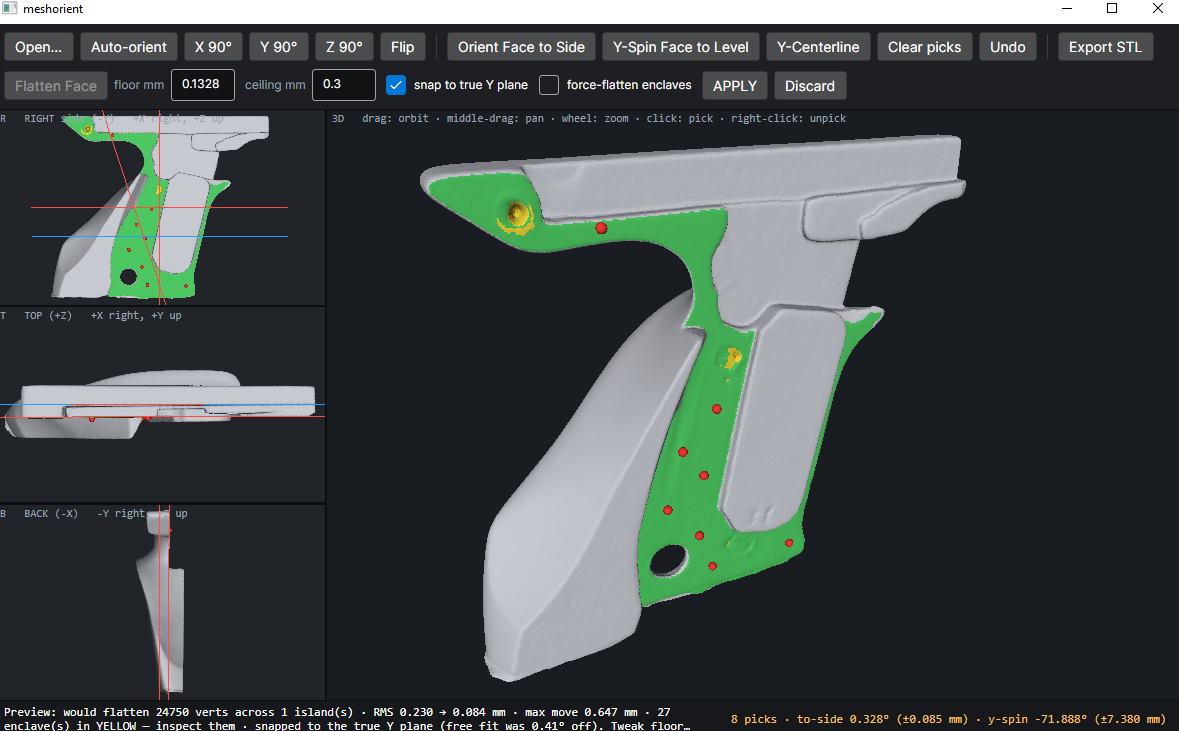This screenshot has height=731, width=1179.
Task: Minimize the meshorient window
Action: pos(1067,9)
